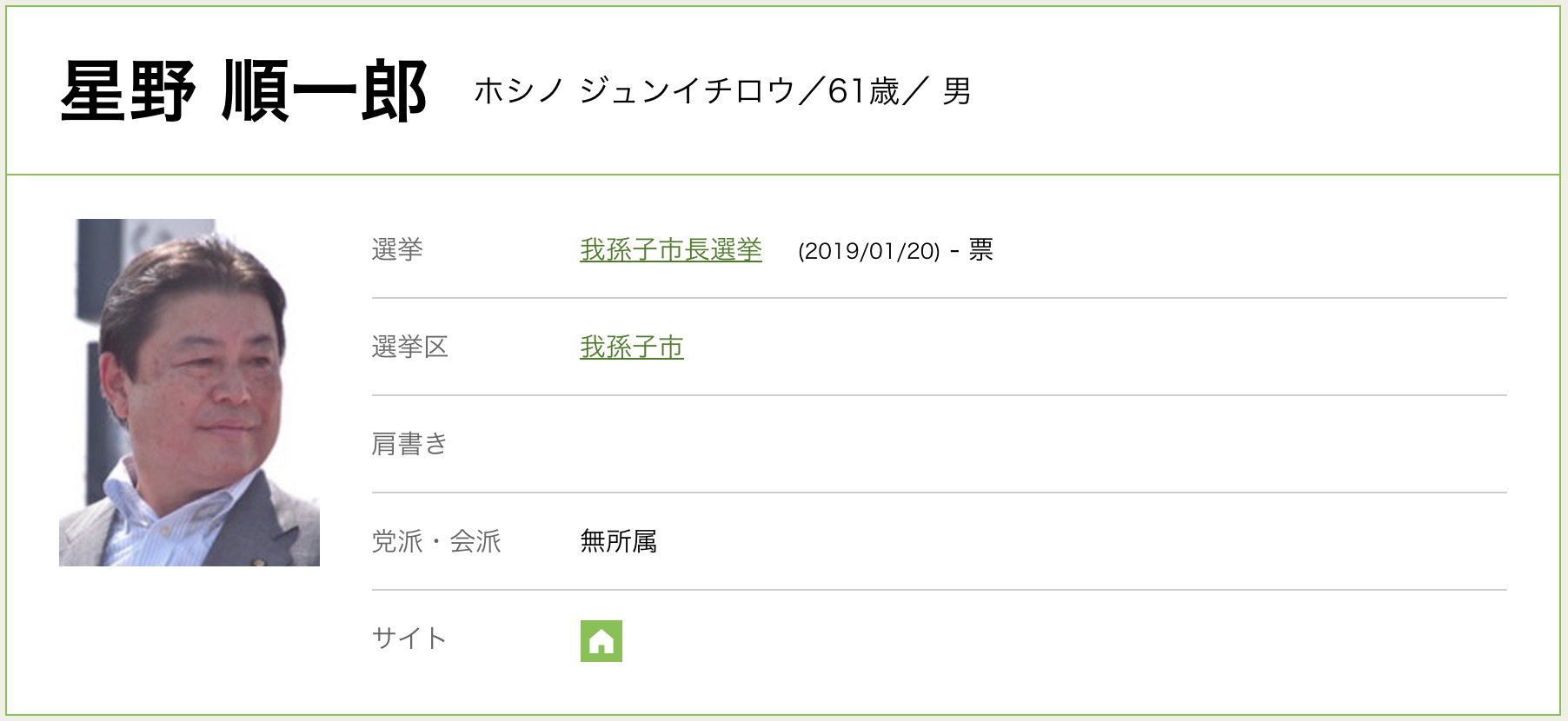Click the blank area right of 男

[1260, 91]
